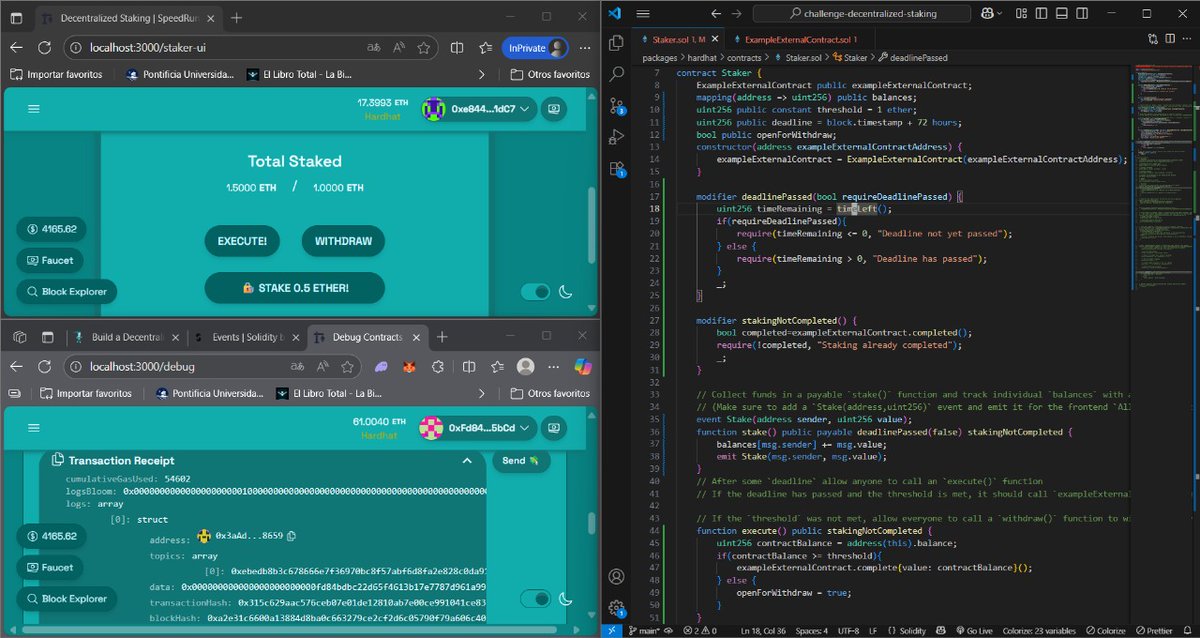The width and height of the screenshot is (1200, 638).
Task: Open the InPrivate profile button
Action: click(535, 47)
